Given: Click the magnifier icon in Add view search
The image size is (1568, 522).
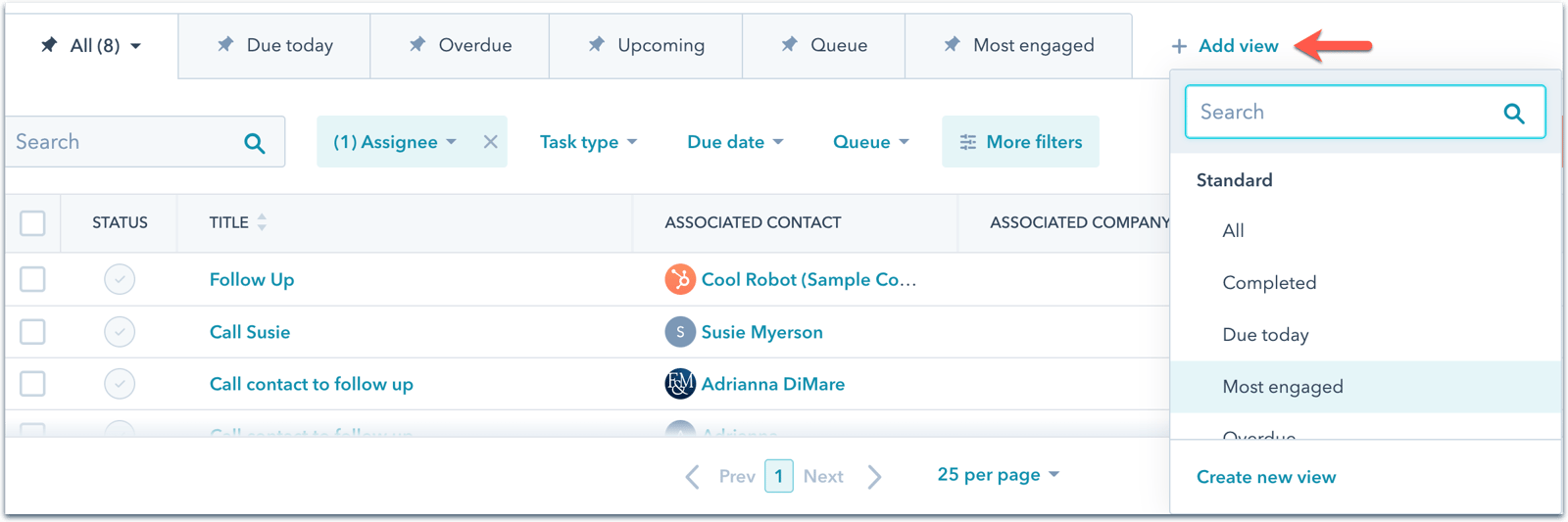Looking at the screenshot, I should pyautogui.click(x=1513, y=114).
